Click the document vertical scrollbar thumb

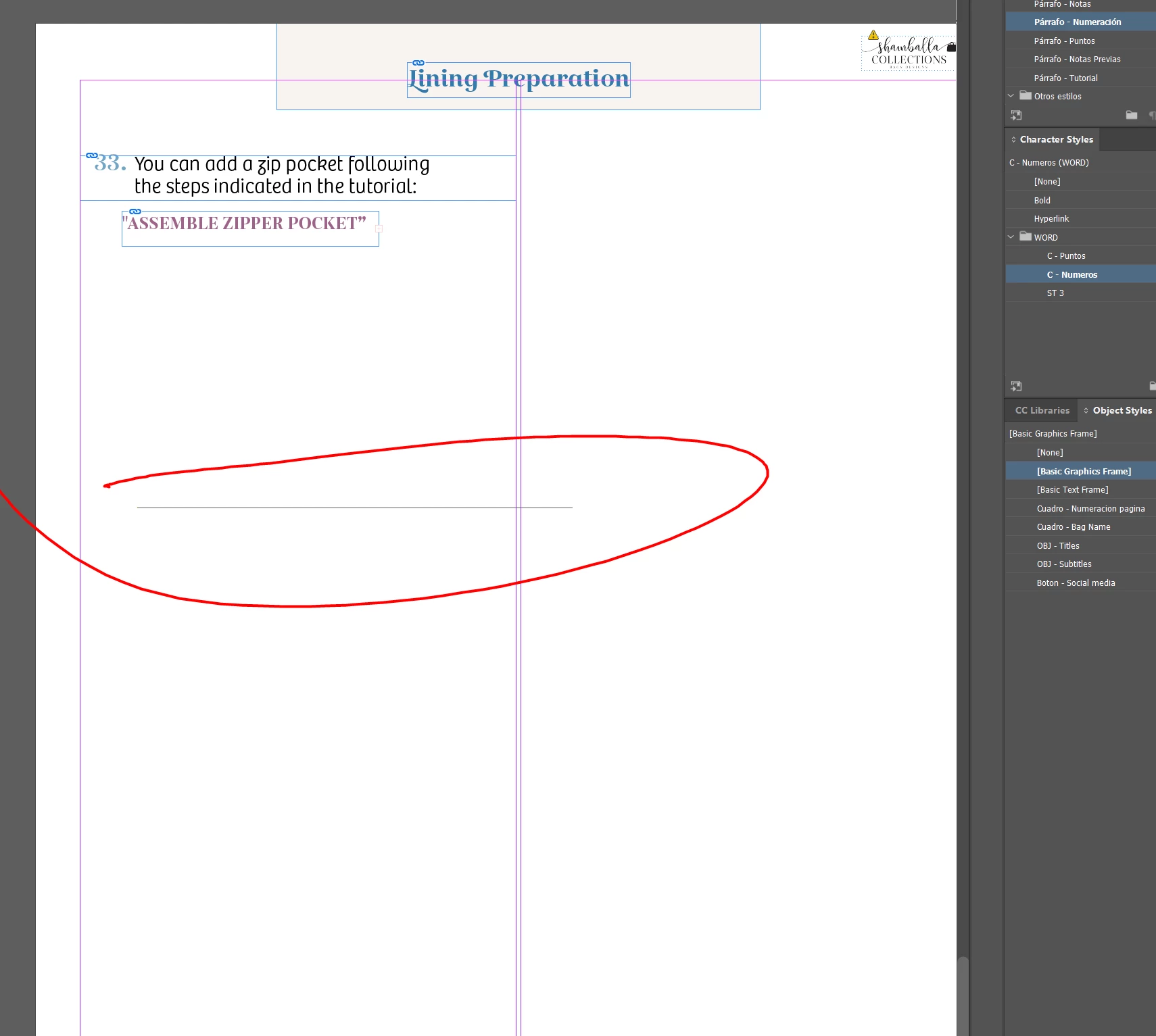(963, 996)
